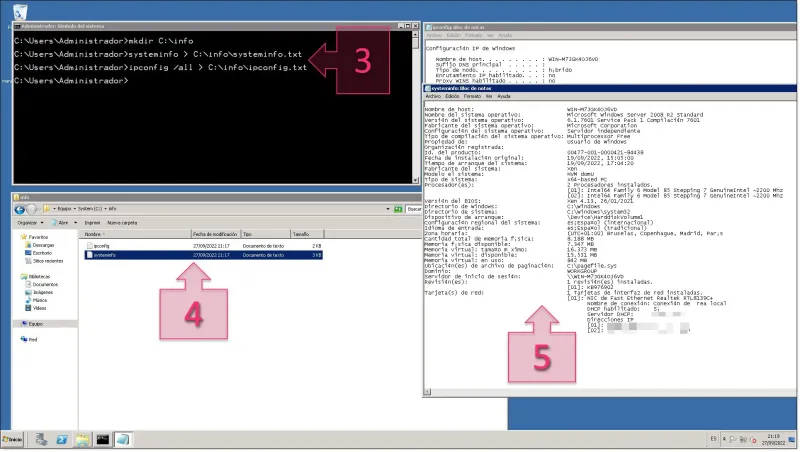This screenshot has height=452, width=800.
Task: Open Windows Explorer taskbar icon
Action: 82,439
